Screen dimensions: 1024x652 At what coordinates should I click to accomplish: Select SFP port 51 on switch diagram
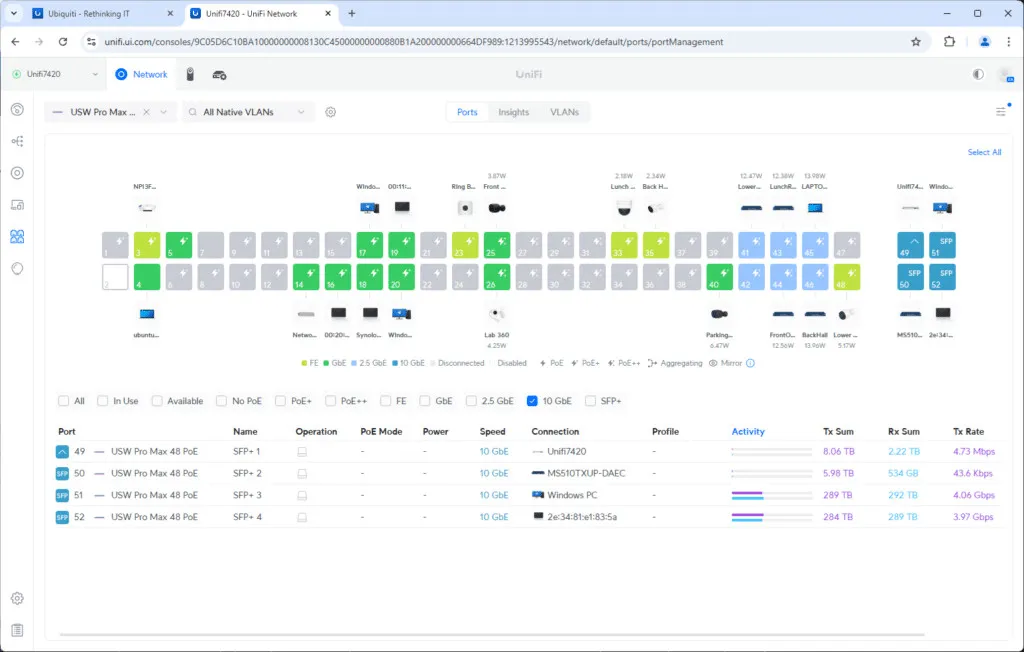(942, 246)
